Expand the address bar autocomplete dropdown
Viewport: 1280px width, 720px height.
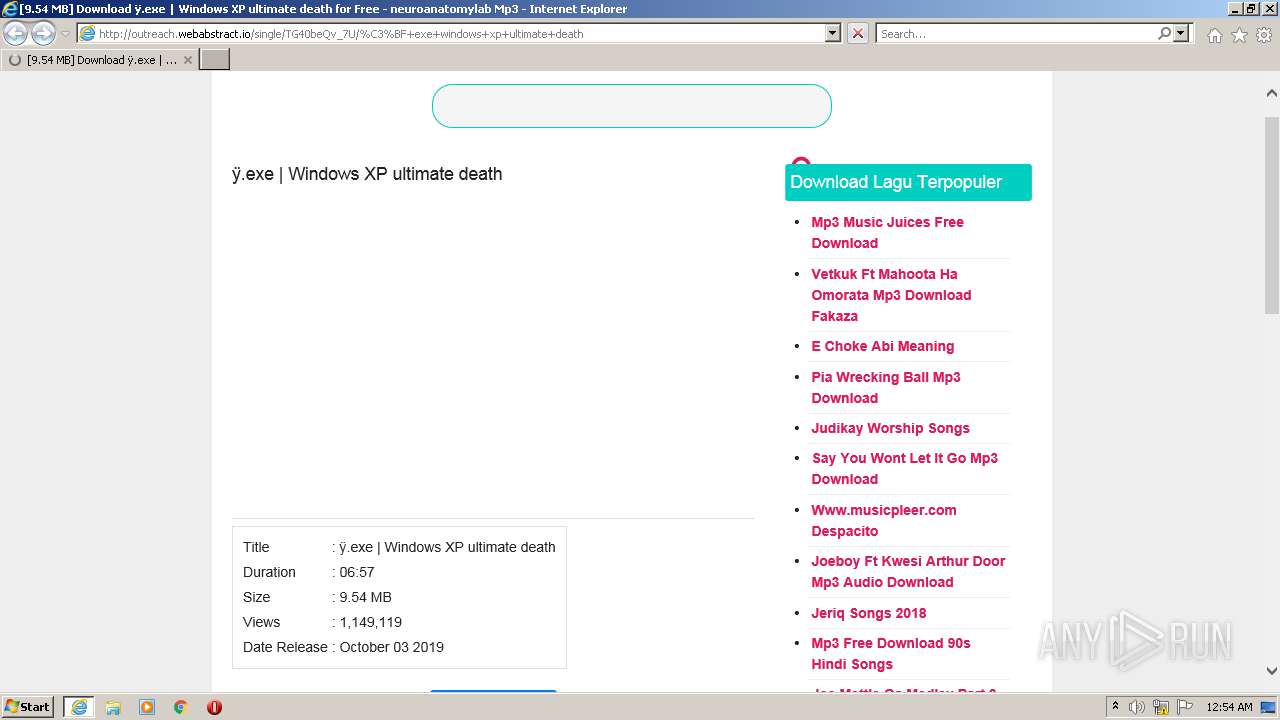[x=833, y=33]
